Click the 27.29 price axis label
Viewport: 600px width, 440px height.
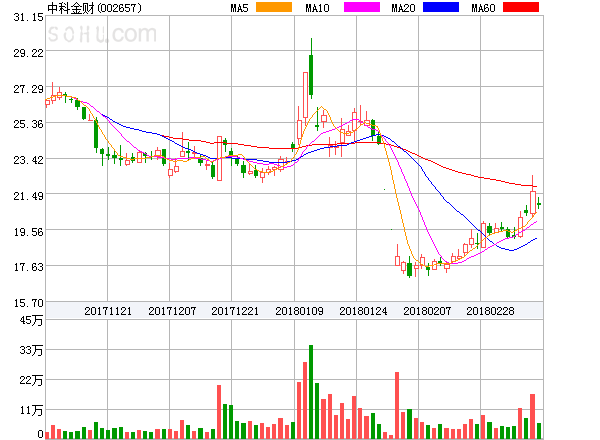tap(28, 89)
